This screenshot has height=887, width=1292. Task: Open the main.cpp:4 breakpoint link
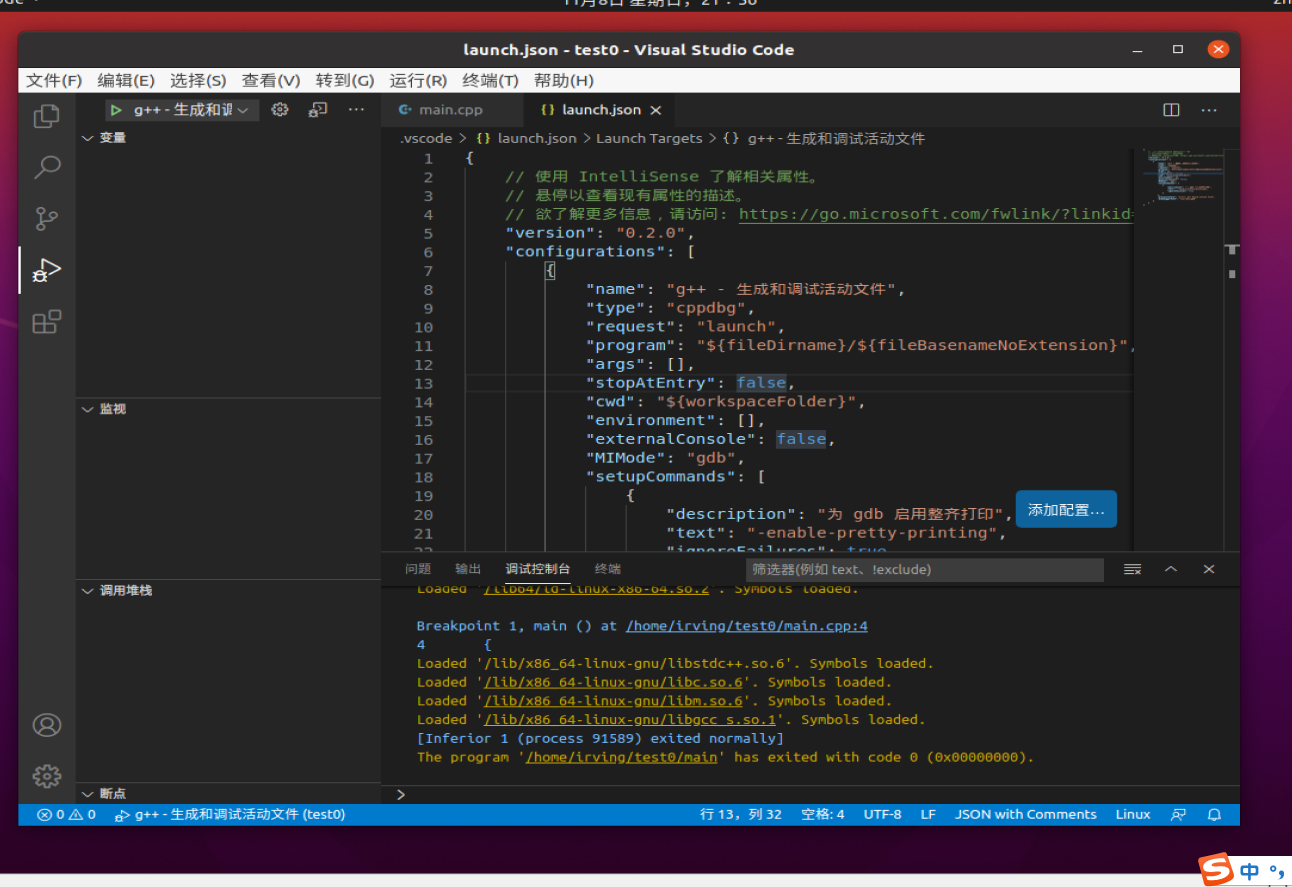(x=747, y=626)
